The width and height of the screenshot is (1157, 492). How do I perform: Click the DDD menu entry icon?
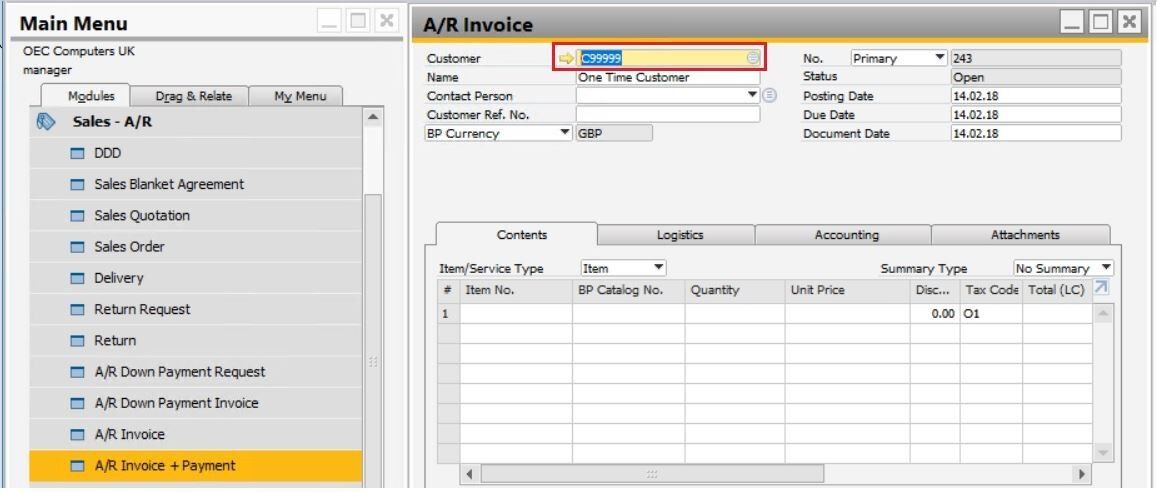click(x=77, y=153)
